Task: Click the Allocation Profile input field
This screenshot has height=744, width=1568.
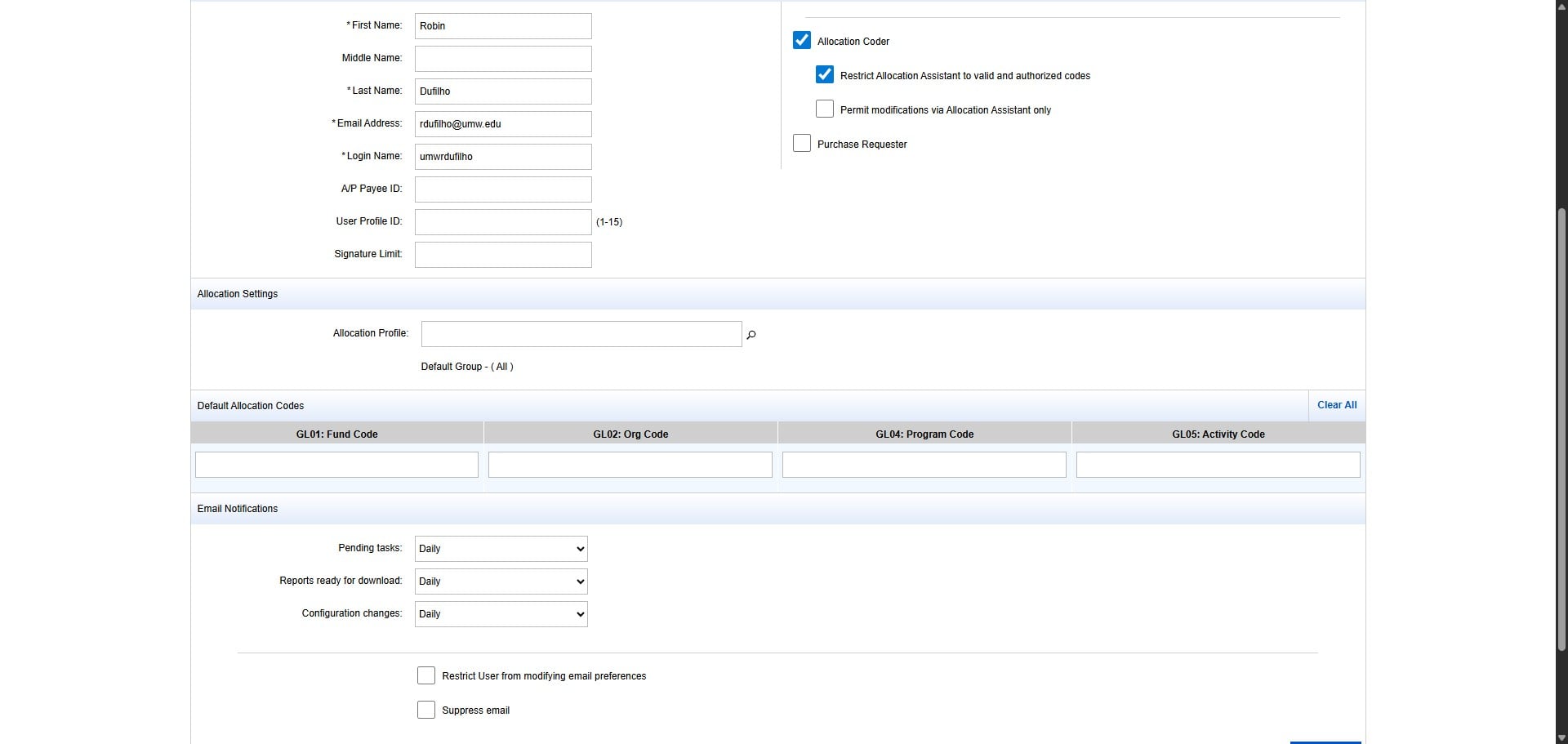Action: tap(581, 334)
